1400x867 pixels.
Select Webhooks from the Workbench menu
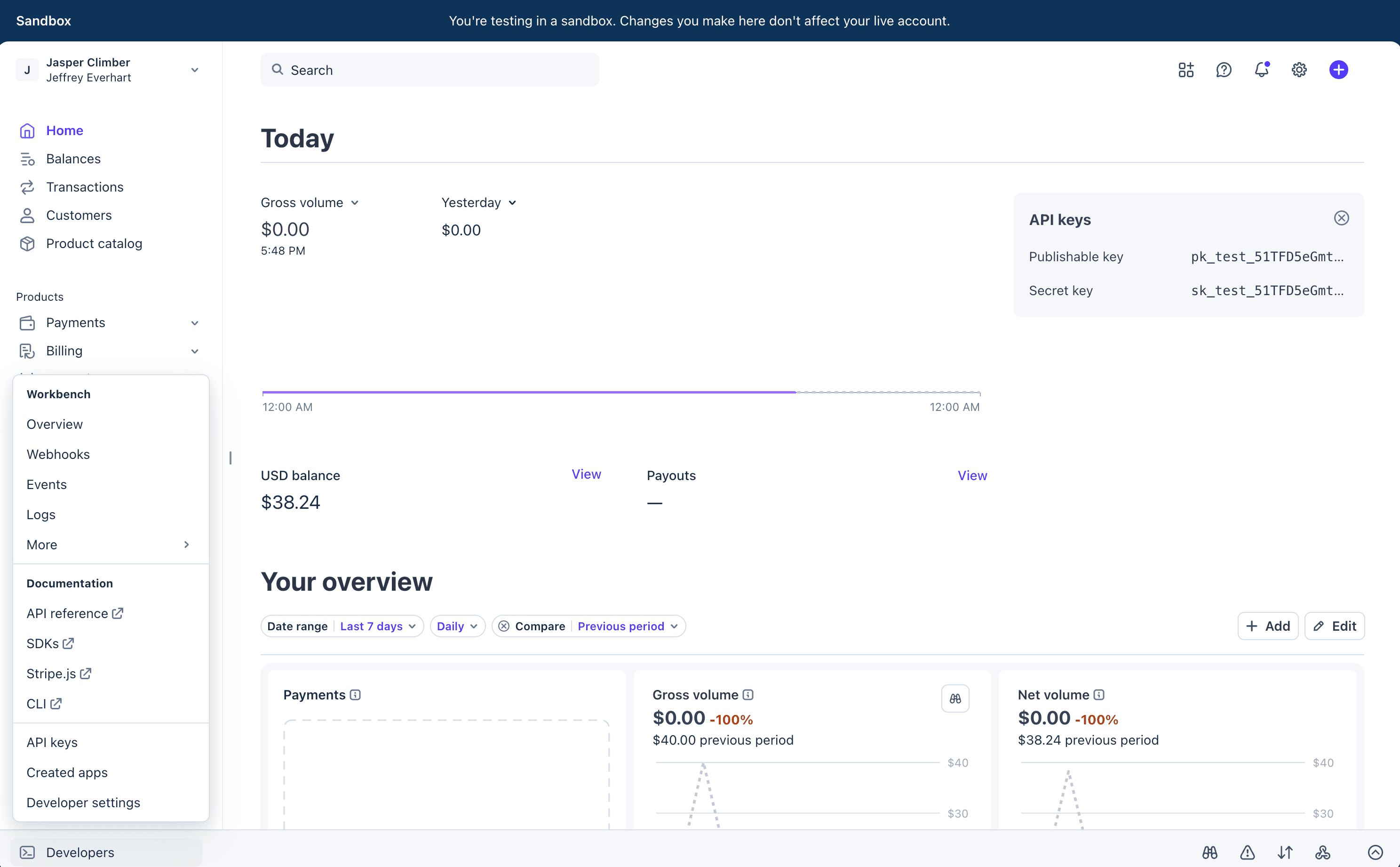pos(58,454)
